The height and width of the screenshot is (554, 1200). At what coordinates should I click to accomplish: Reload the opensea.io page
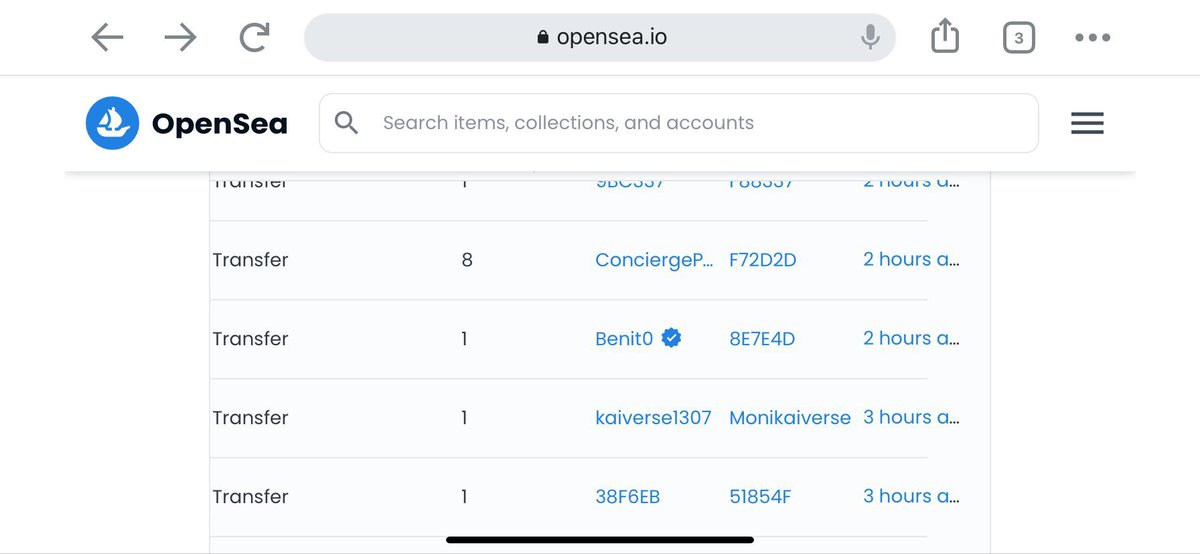[x=255, y=38]
